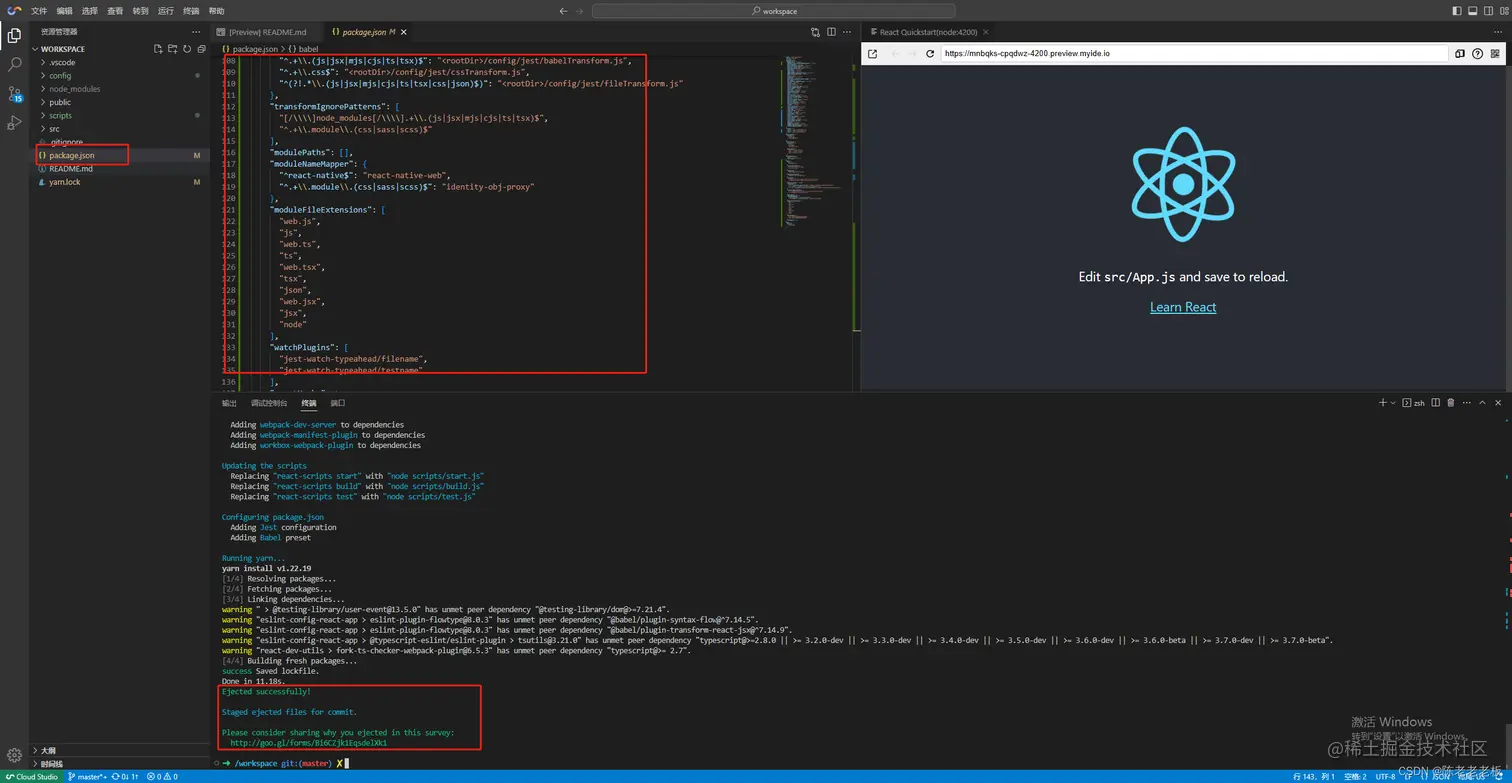Toggle primary sidebar visibility in title bar
1512x783 pixels.
pos(1456,11)
